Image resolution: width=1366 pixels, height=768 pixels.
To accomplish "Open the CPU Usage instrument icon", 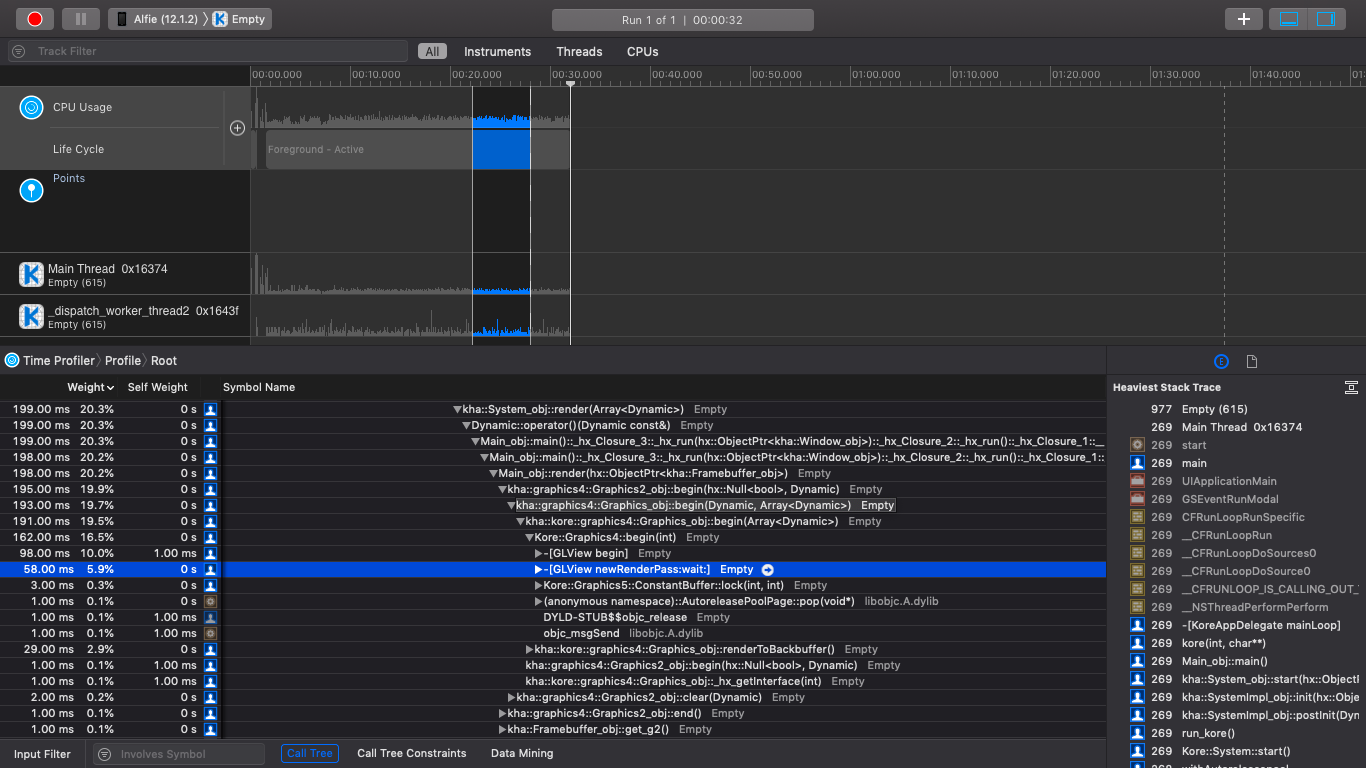I will click(x=29, y=107).
